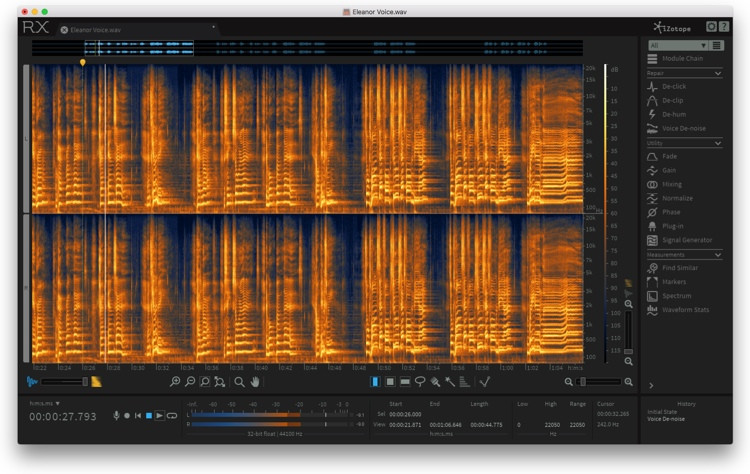Image resolution: width=750 pixels, height=474 pixels.
Task: Enable the time selection tool
Action: click(x=376, y=382)
